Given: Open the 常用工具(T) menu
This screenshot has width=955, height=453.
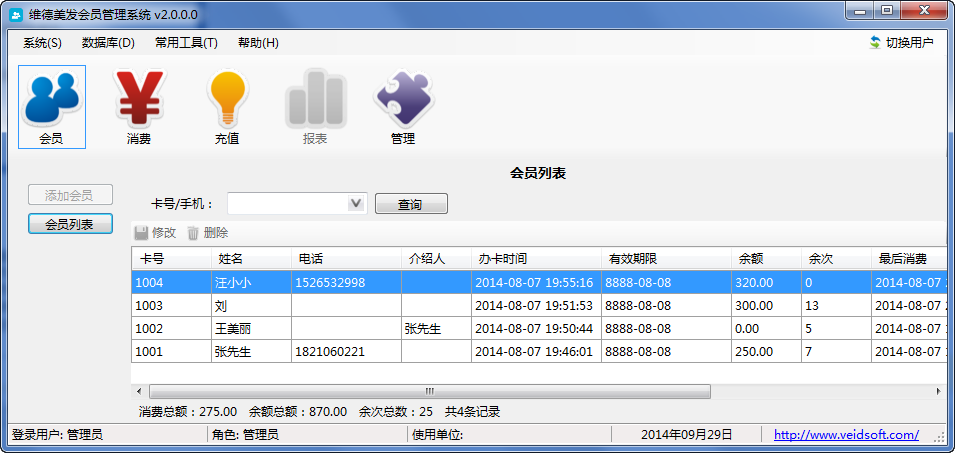Looking at the screenshot, I should [x=186, y=43].
